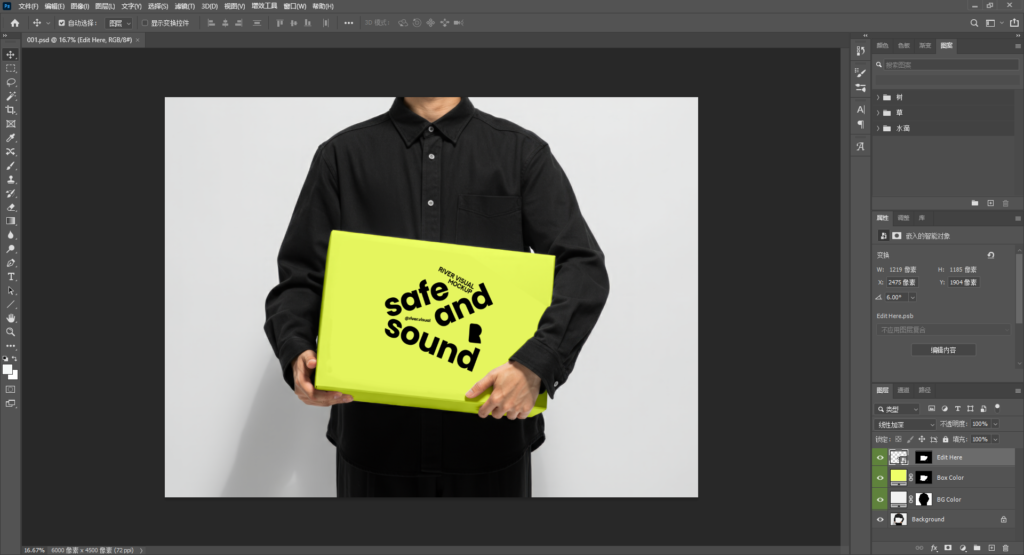
Task: Click the share icon at top right
Action: point(1014,23)
